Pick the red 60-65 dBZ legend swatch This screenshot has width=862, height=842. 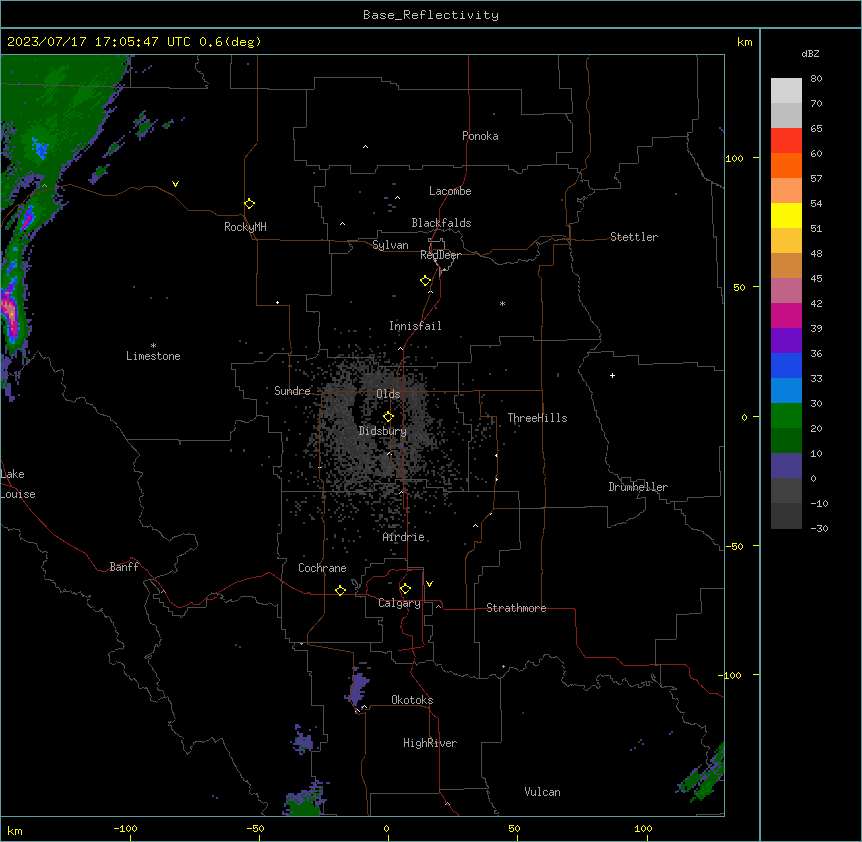click(786, 141)
